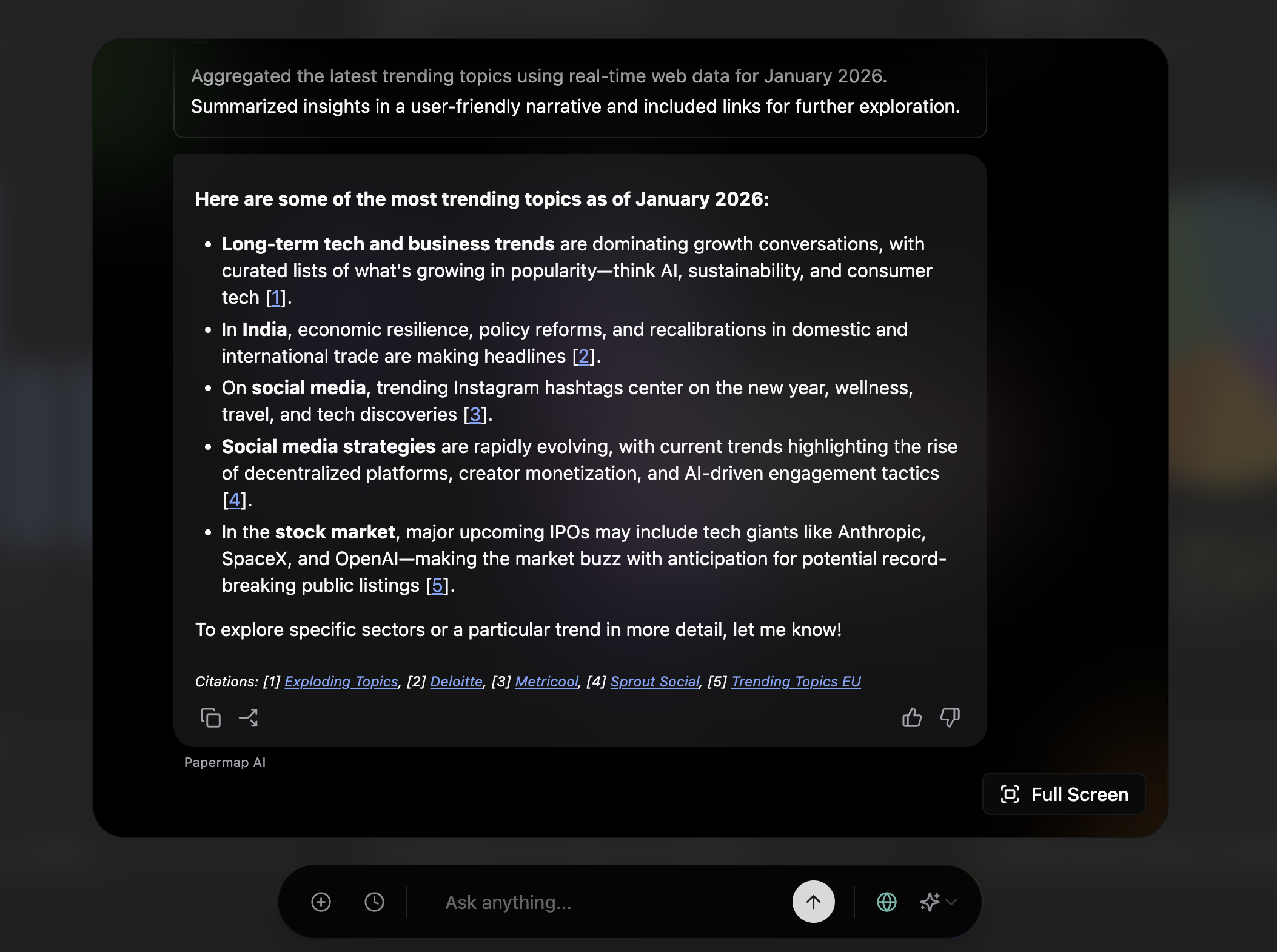Click the sparkle AI model icon
Screen dimensions: 1277x952
tap(929, 902)
